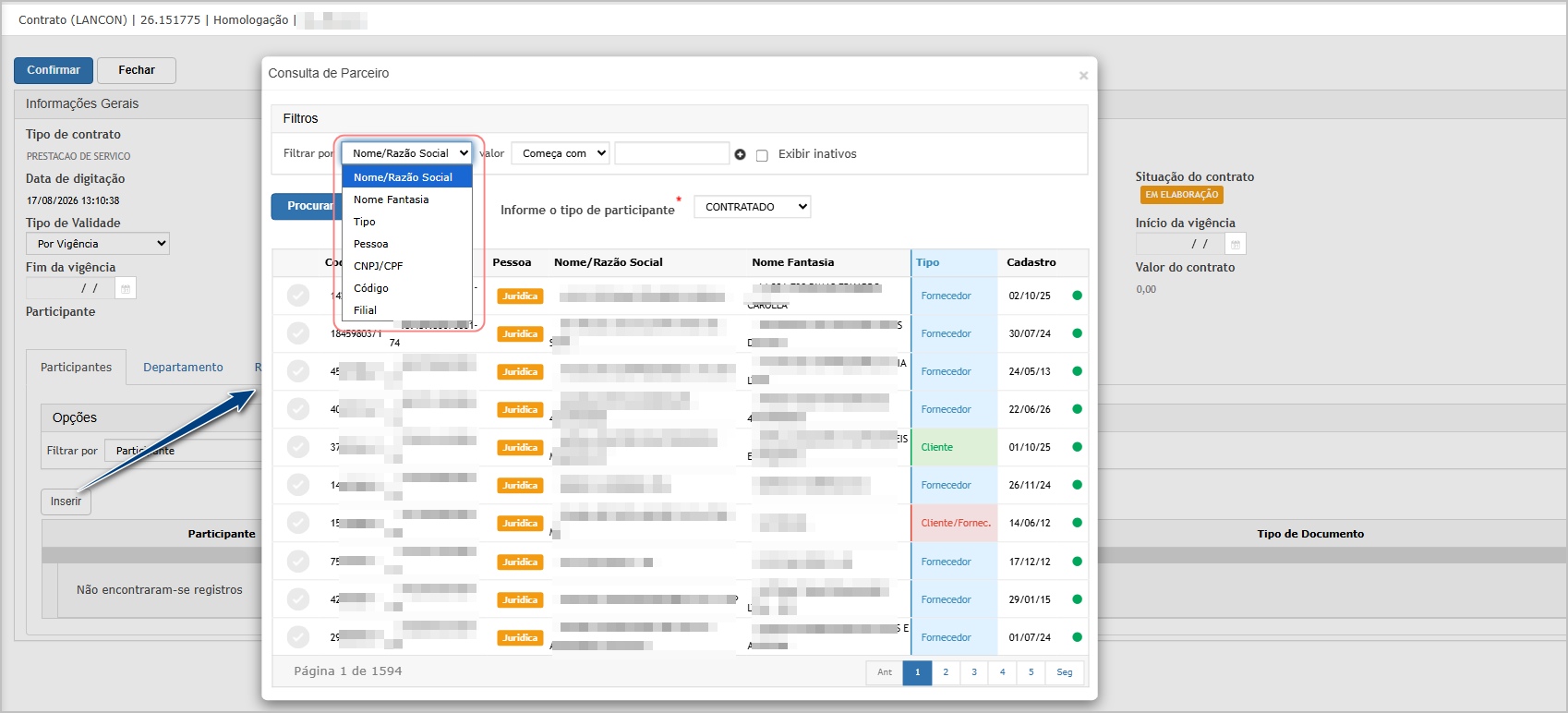Screen dimensions: 1568x713
Task: Select the Cliente/Fornec. row dated 14/06/12
Action: tap(298, 523)
